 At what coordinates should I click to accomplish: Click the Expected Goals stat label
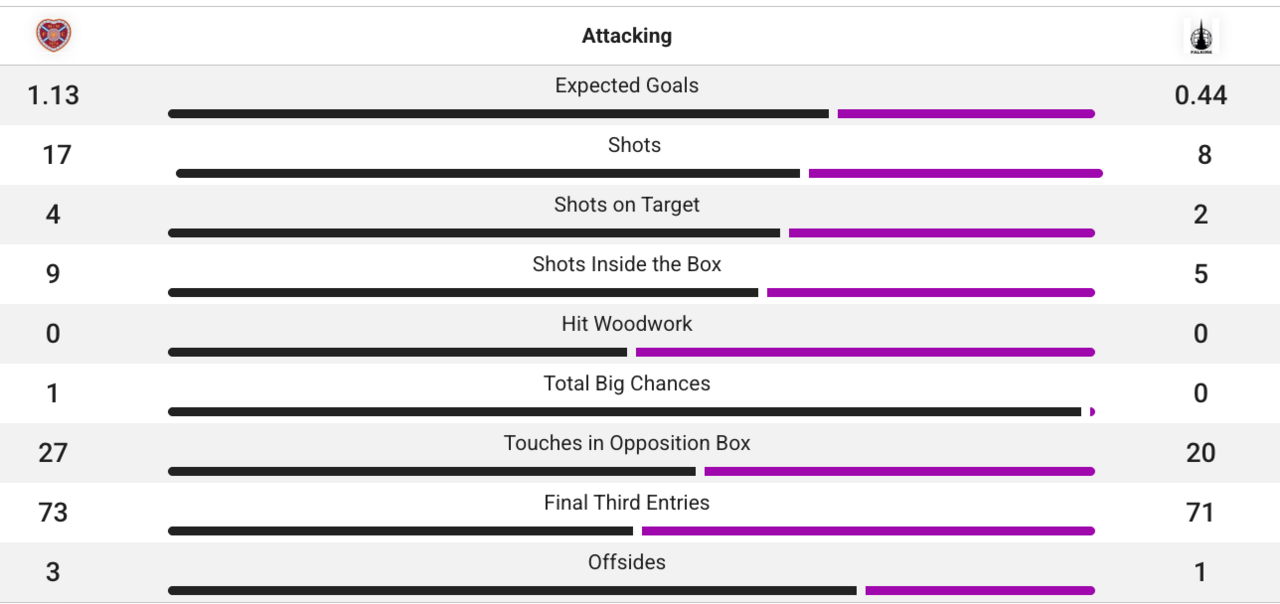(x=627, y=86)
